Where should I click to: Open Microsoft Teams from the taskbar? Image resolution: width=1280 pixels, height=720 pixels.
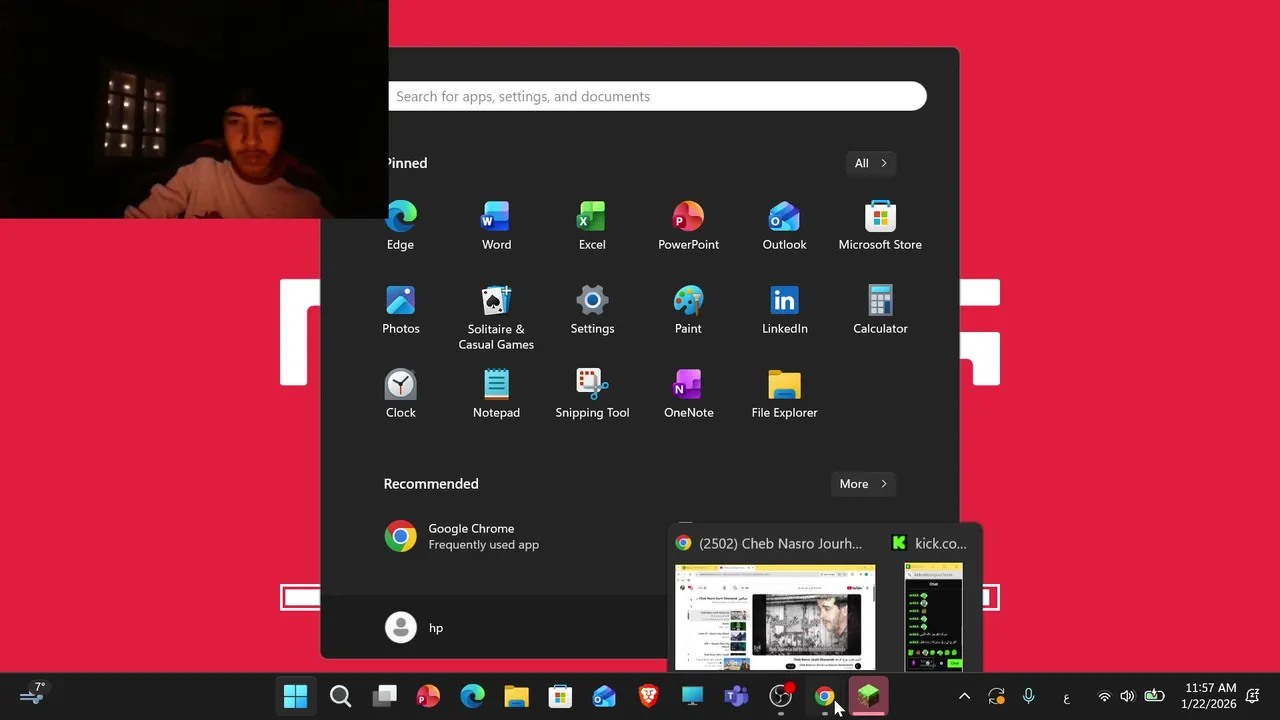tap(736, 696)
